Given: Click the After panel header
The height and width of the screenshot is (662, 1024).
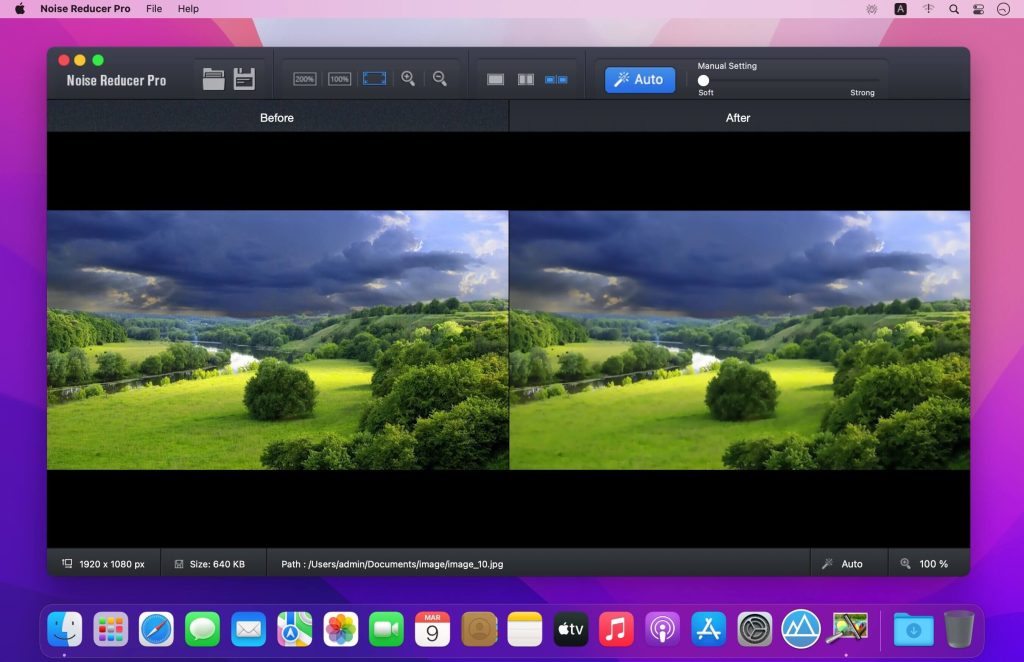Looking at the screenshot, I should pyautogui.click(x=738, y=117).
